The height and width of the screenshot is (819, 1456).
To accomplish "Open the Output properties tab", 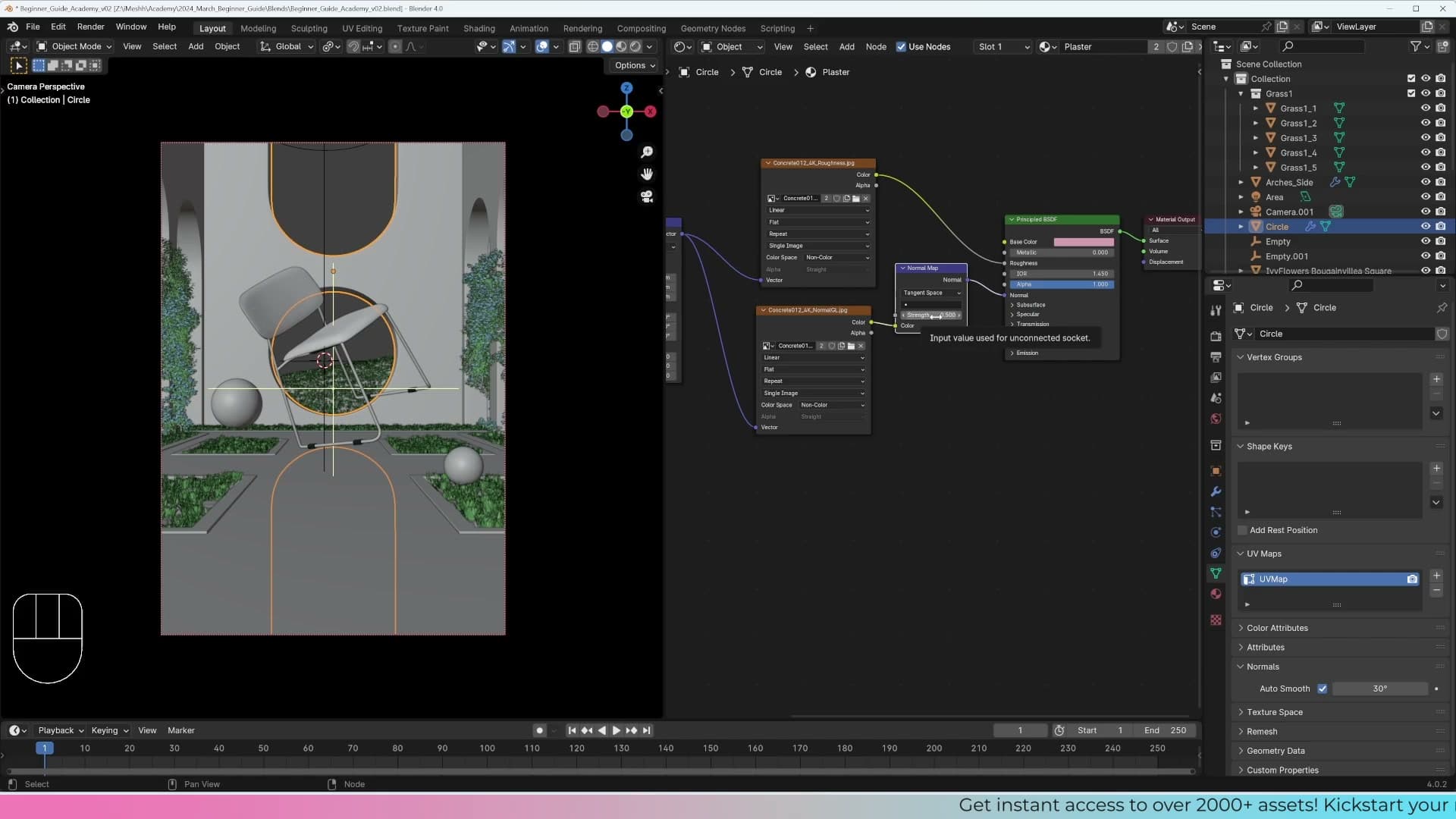I will [x=1216, y=356].
